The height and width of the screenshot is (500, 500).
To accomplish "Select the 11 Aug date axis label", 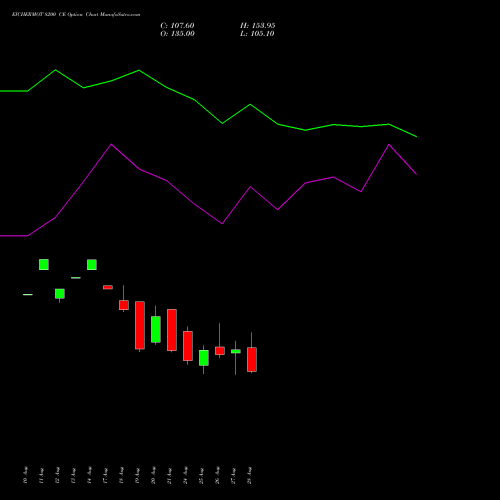I will click(42, 475).
